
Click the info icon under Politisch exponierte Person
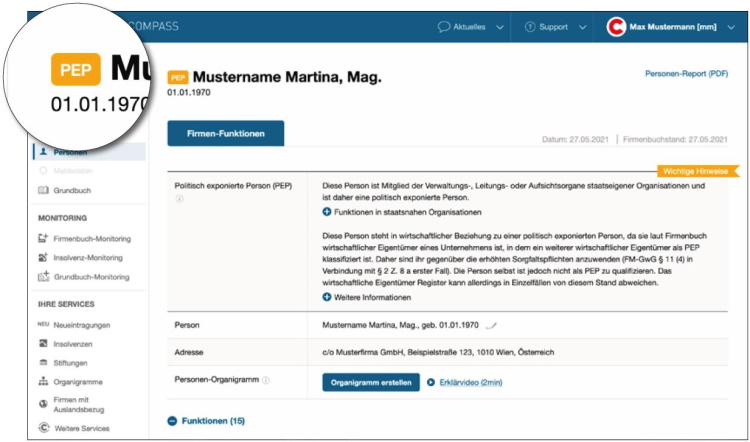[179, 199]
